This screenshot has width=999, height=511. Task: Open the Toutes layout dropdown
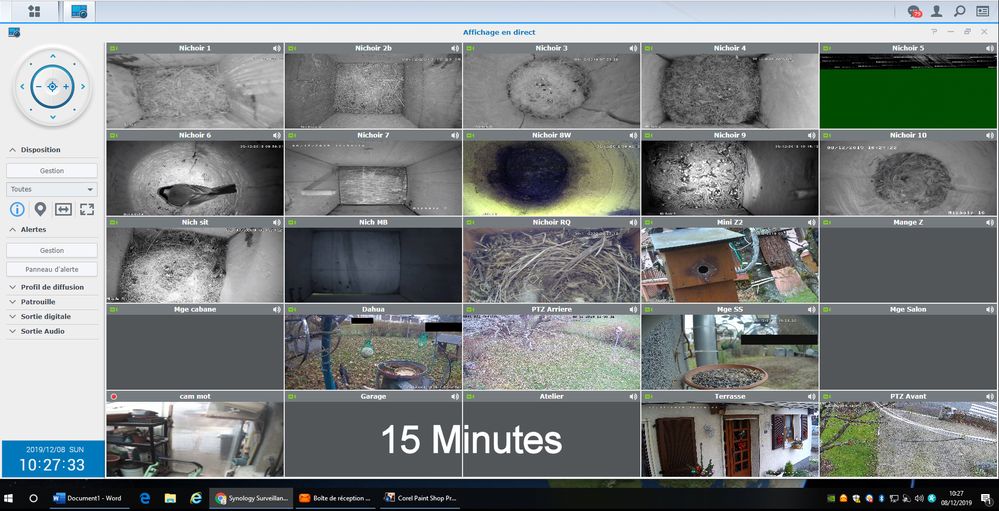click(x=52, y=189)
